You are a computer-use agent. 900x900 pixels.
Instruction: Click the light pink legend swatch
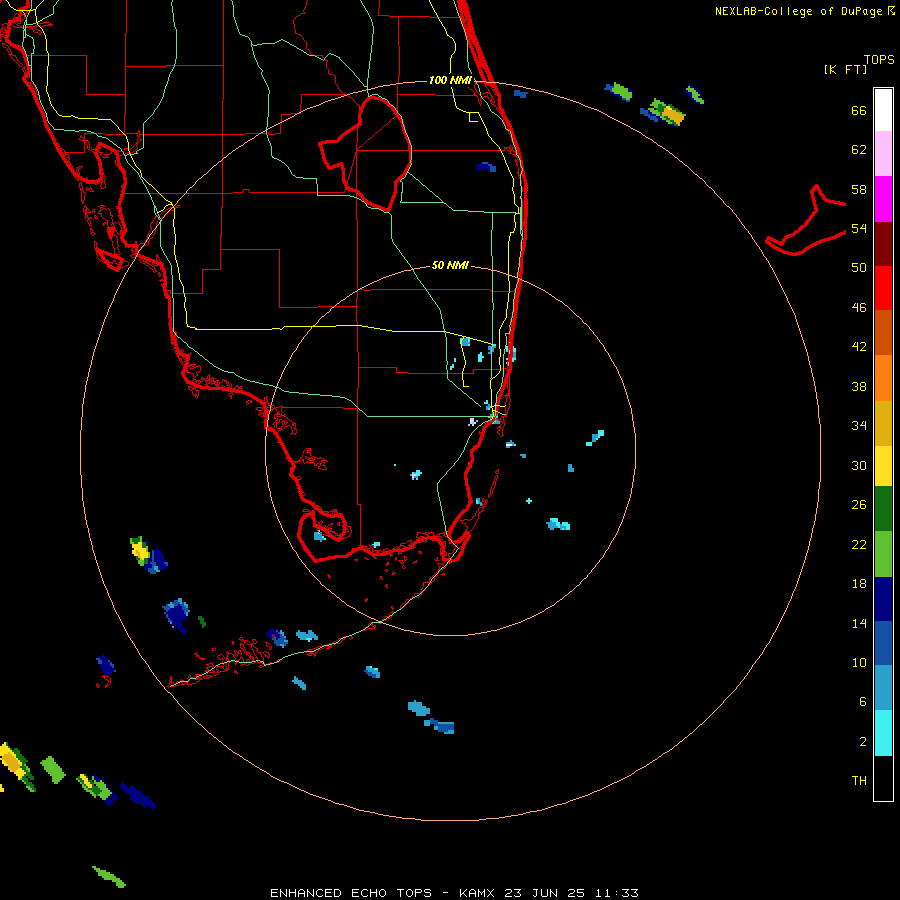[883, 154]
